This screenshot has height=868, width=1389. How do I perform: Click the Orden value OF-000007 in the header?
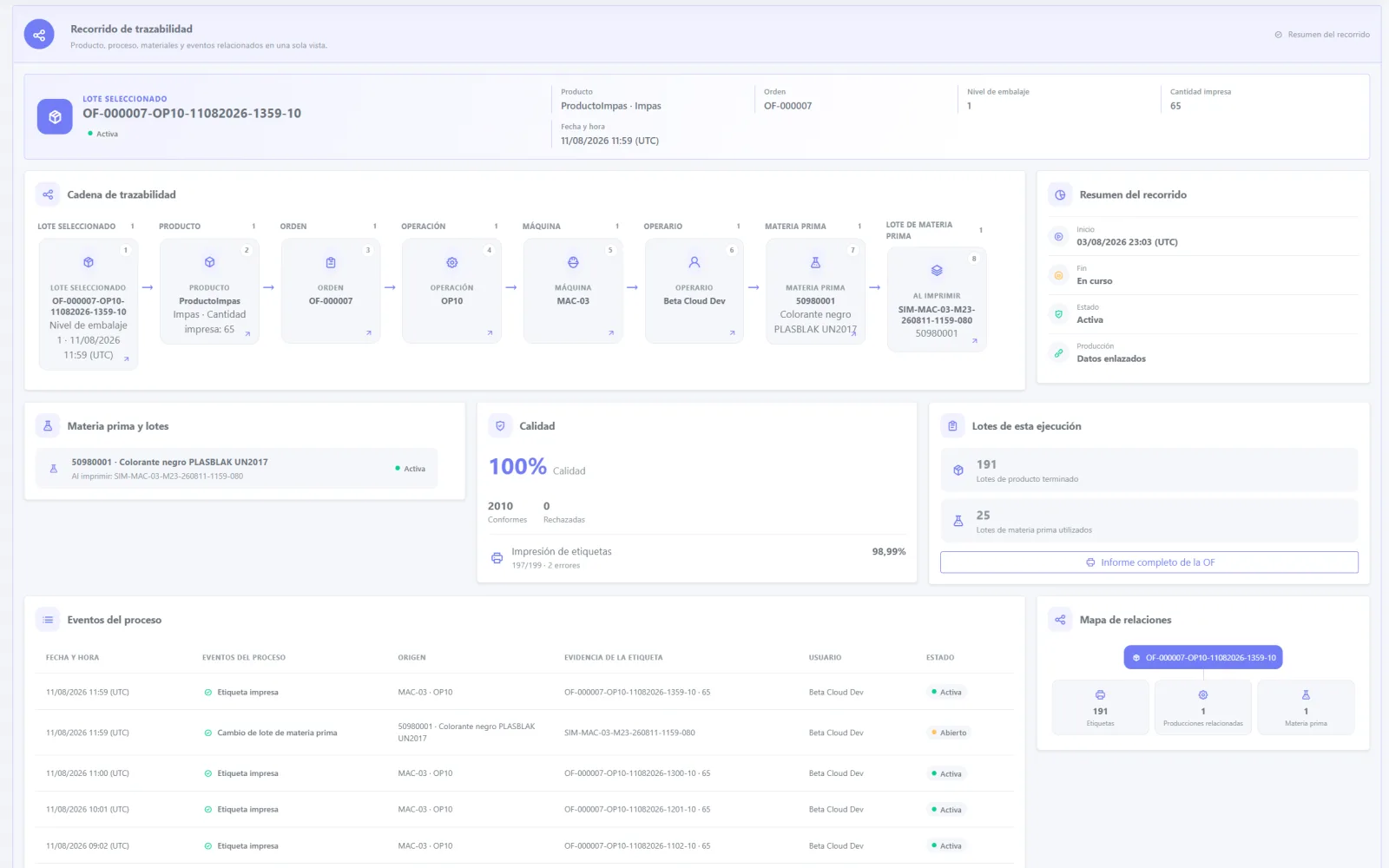coord(788,106)
